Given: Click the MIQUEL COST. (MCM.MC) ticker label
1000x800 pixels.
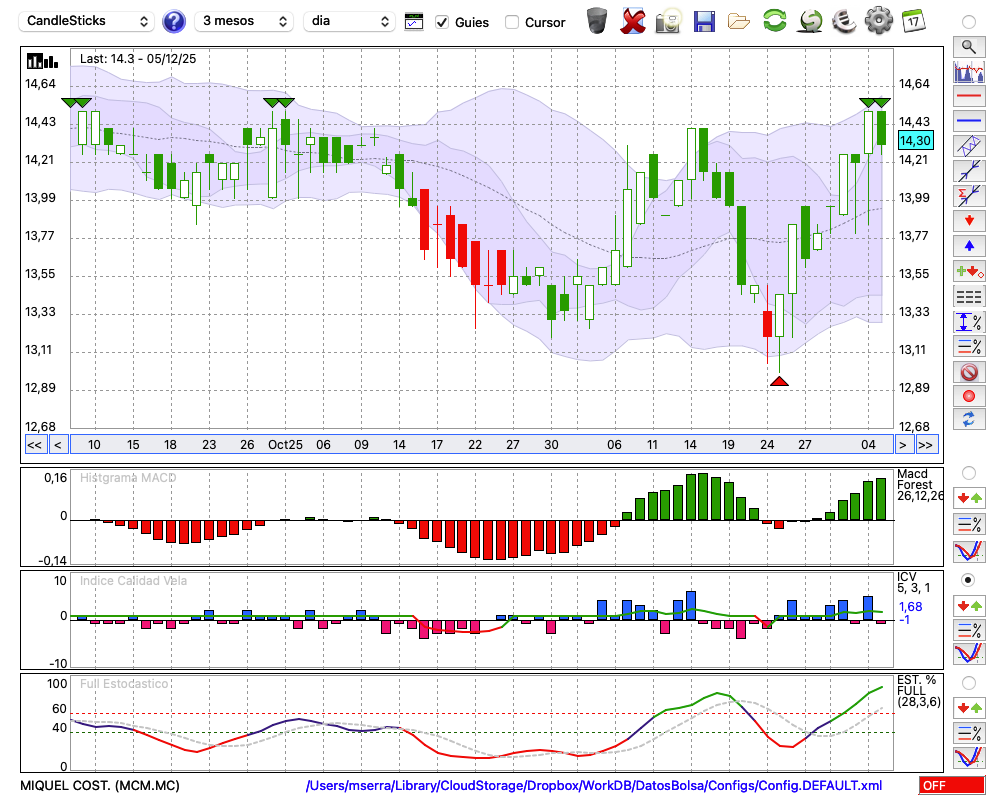Looking at the screenshot, I should coord(100,785).
